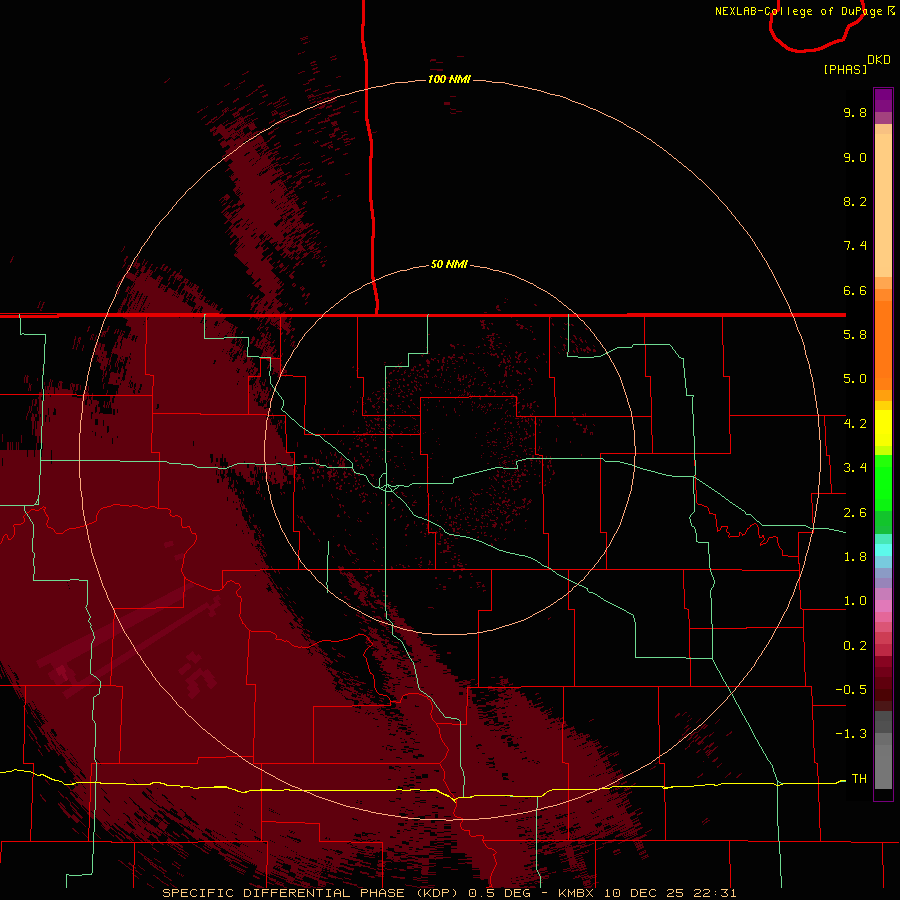Viewport: 900px width, 900px height.
Task: Click the 2.6 scale value
Action: click(855, 513)
